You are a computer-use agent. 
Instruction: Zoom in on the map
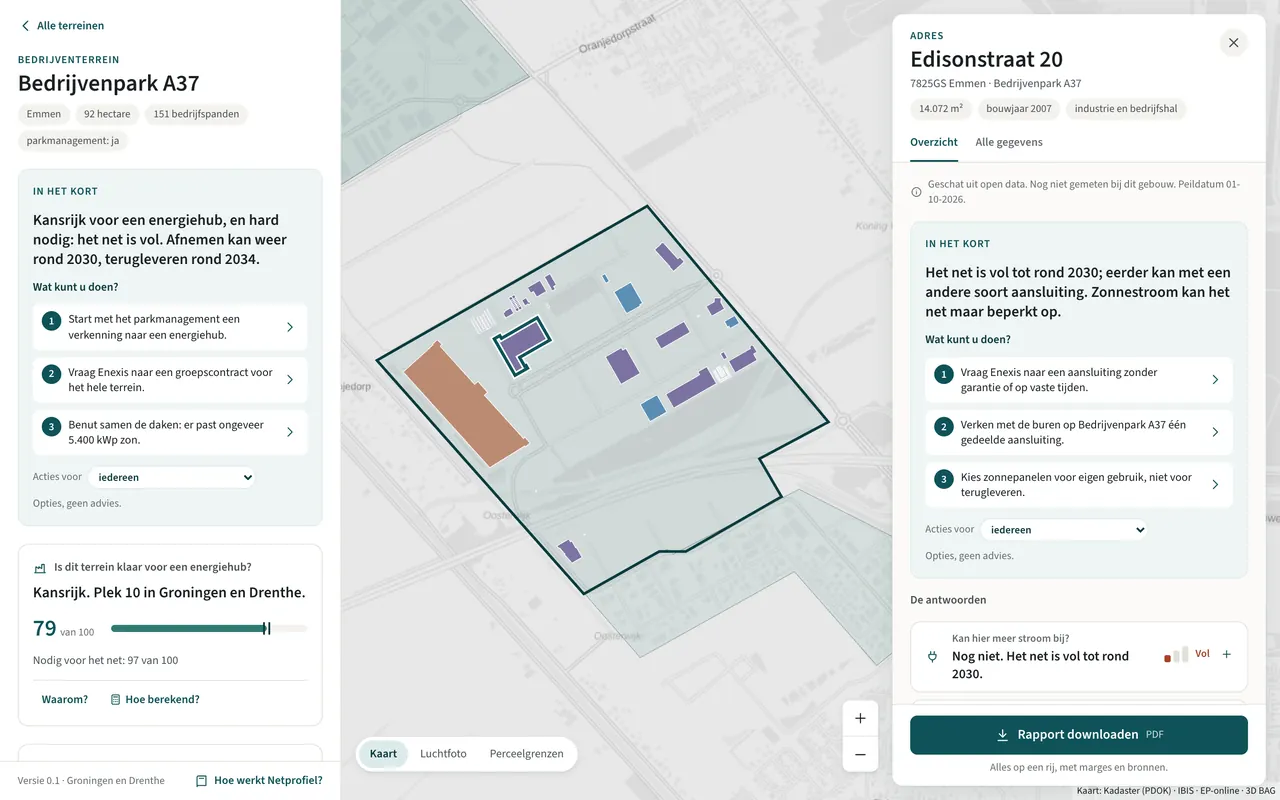pyautogui.click(x=860, y=718)
